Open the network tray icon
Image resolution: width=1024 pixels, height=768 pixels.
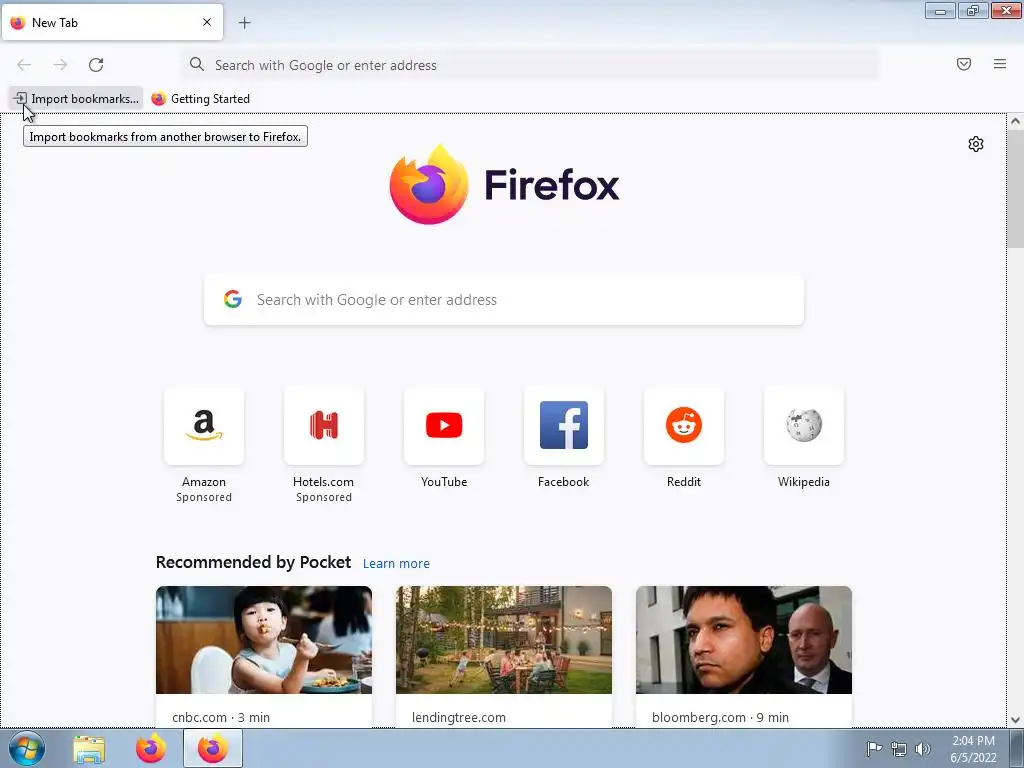coord(899,749)
